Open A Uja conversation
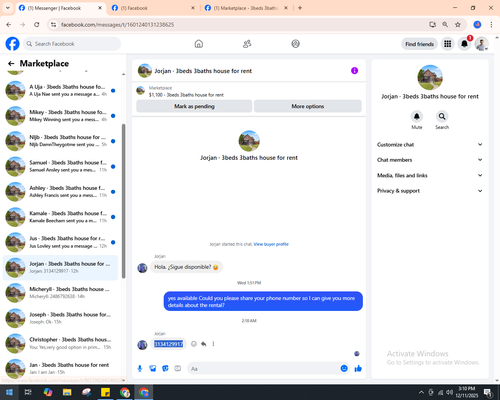500x400 pixels. click(60, 90)
